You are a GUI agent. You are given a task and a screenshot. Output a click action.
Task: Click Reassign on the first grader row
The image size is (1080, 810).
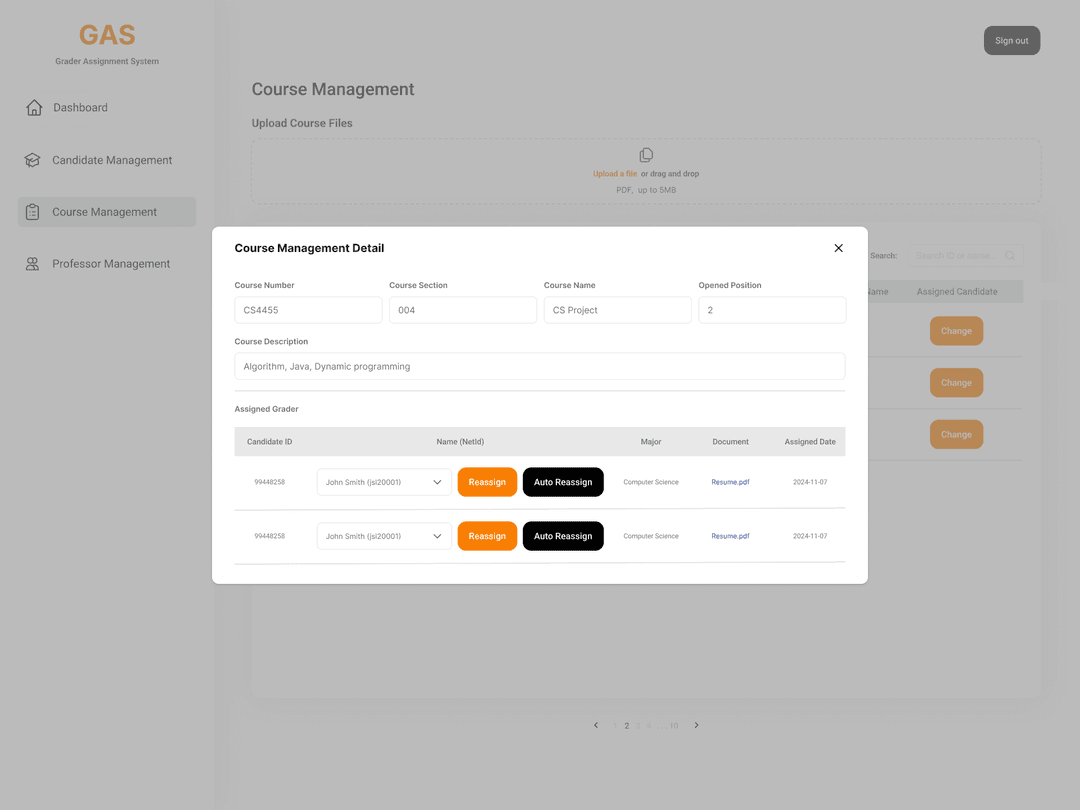(487, 481)
